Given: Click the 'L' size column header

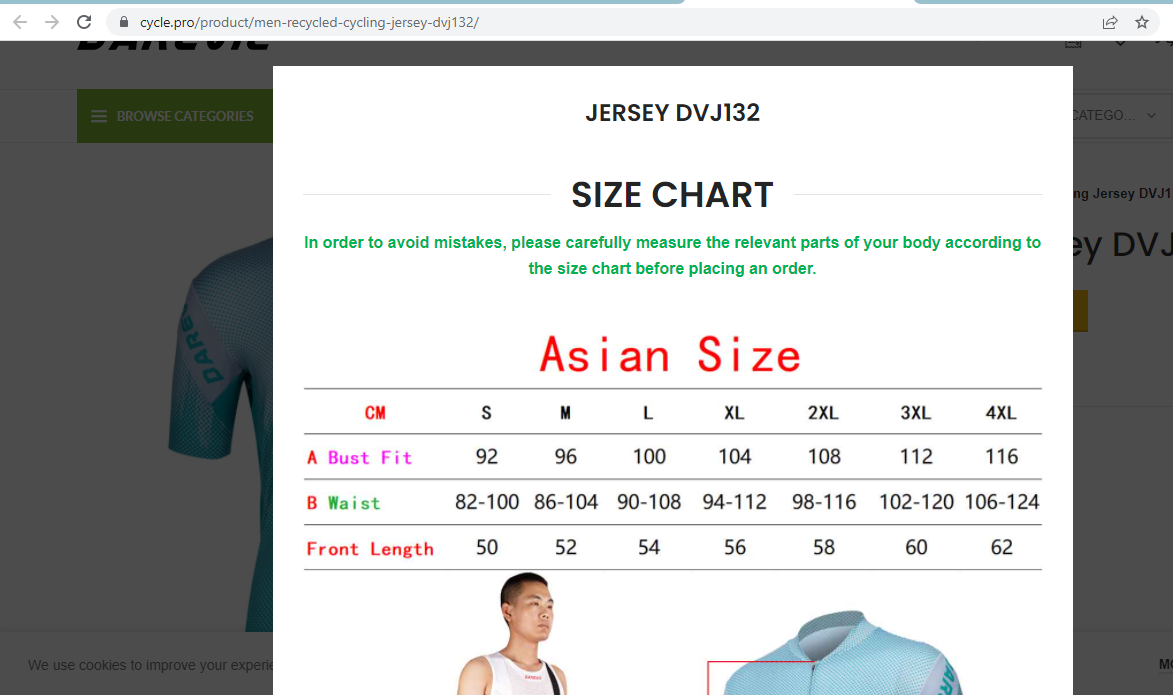Looking at the screenshot, I should click(x=648, y=413).
